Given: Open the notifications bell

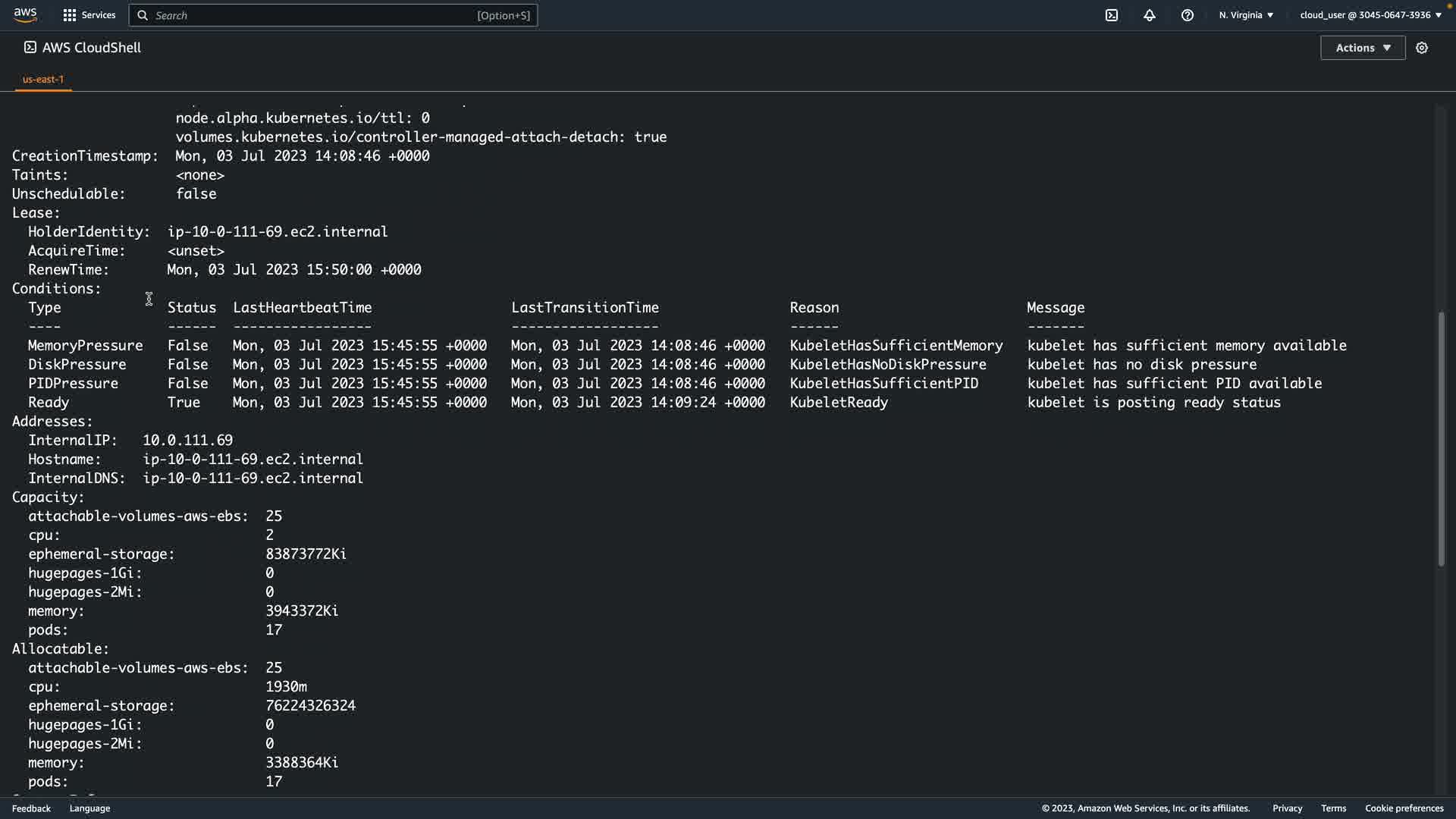Looking at the screenshot, I should click(1150, 15).
